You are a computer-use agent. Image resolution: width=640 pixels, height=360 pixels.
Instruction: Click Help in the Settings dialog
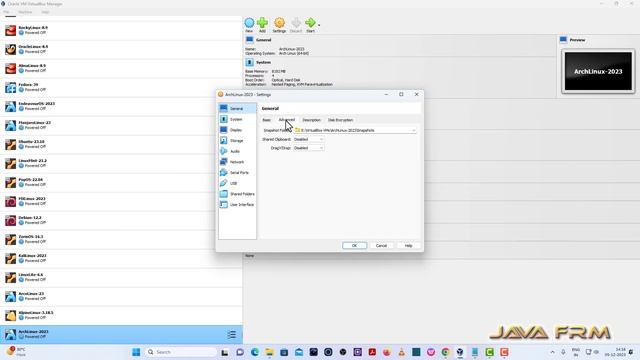pos(408,246)
